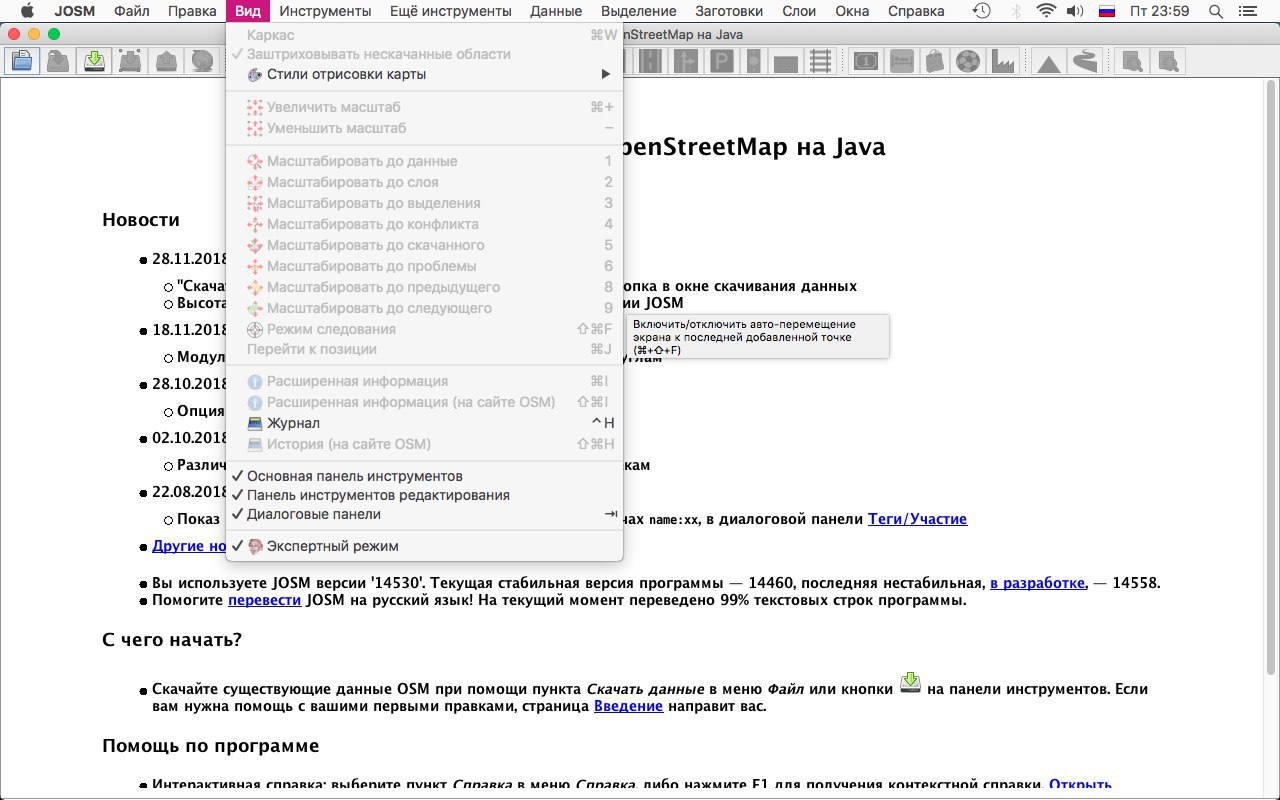Click the Save file toolbar icon

tap(58, 62)
